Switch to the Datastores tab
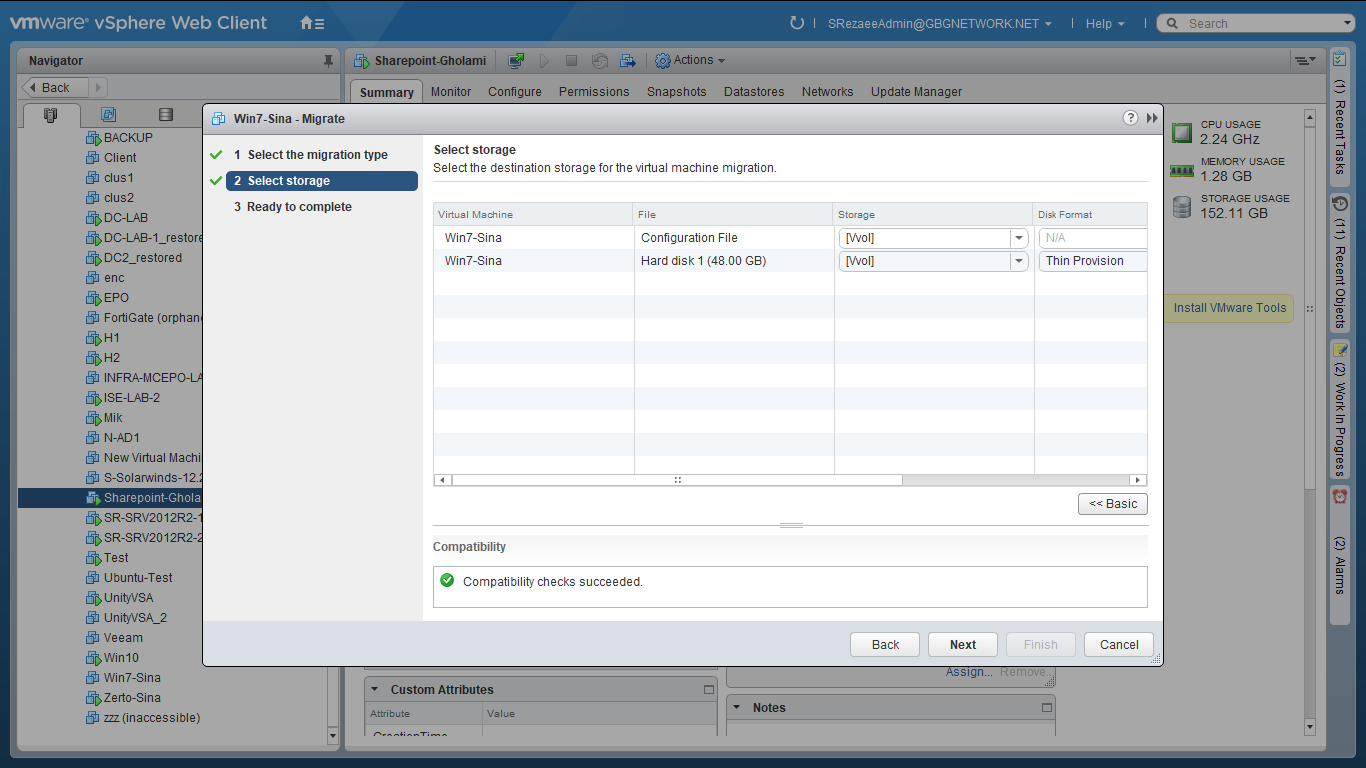1366x768 pixels. tap(754, 92)
